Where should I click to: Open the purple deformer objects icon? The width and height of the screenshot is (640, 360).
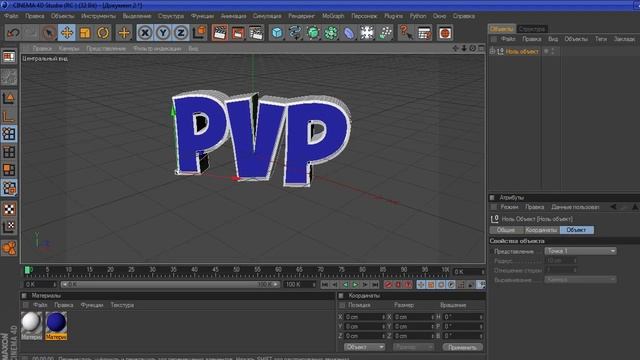[349, 33]
